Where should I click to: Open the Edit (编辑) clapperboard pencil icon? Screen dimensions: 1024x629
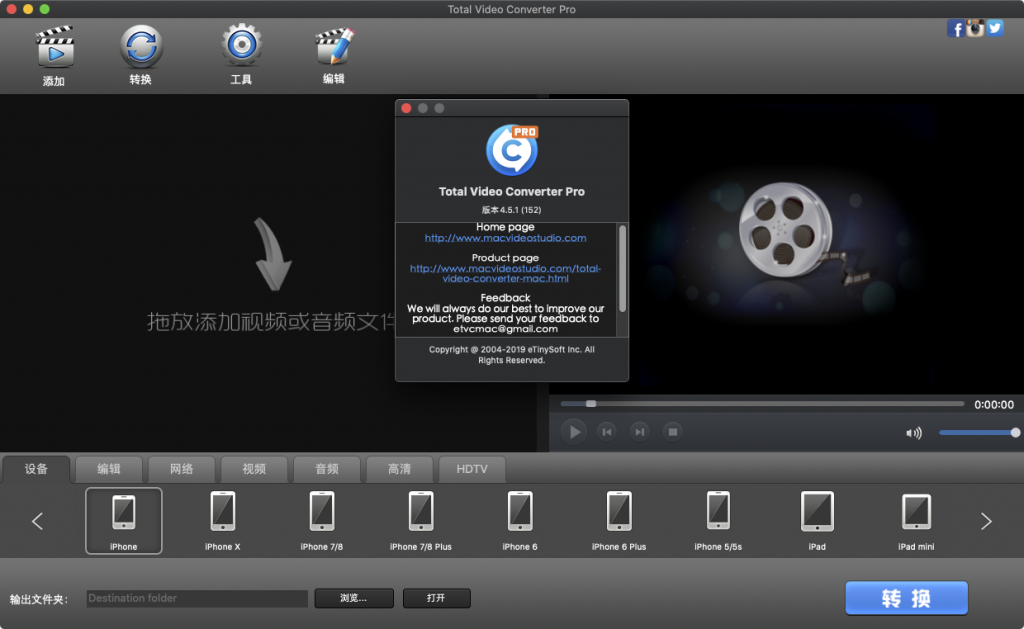(x=334, y=46)
